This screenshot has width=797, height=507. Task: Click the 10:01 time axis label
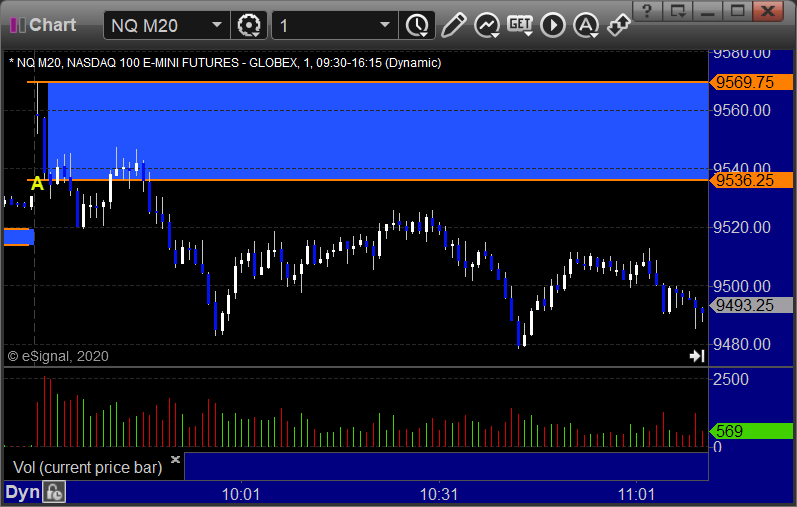click(x=241, y=494)
